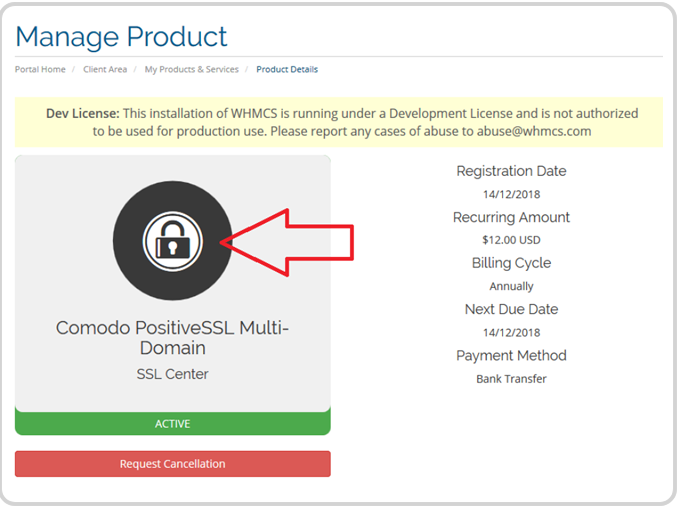Click the Manage Product page heading
This screenshot has height=508, width=678.
pos(121,37)
